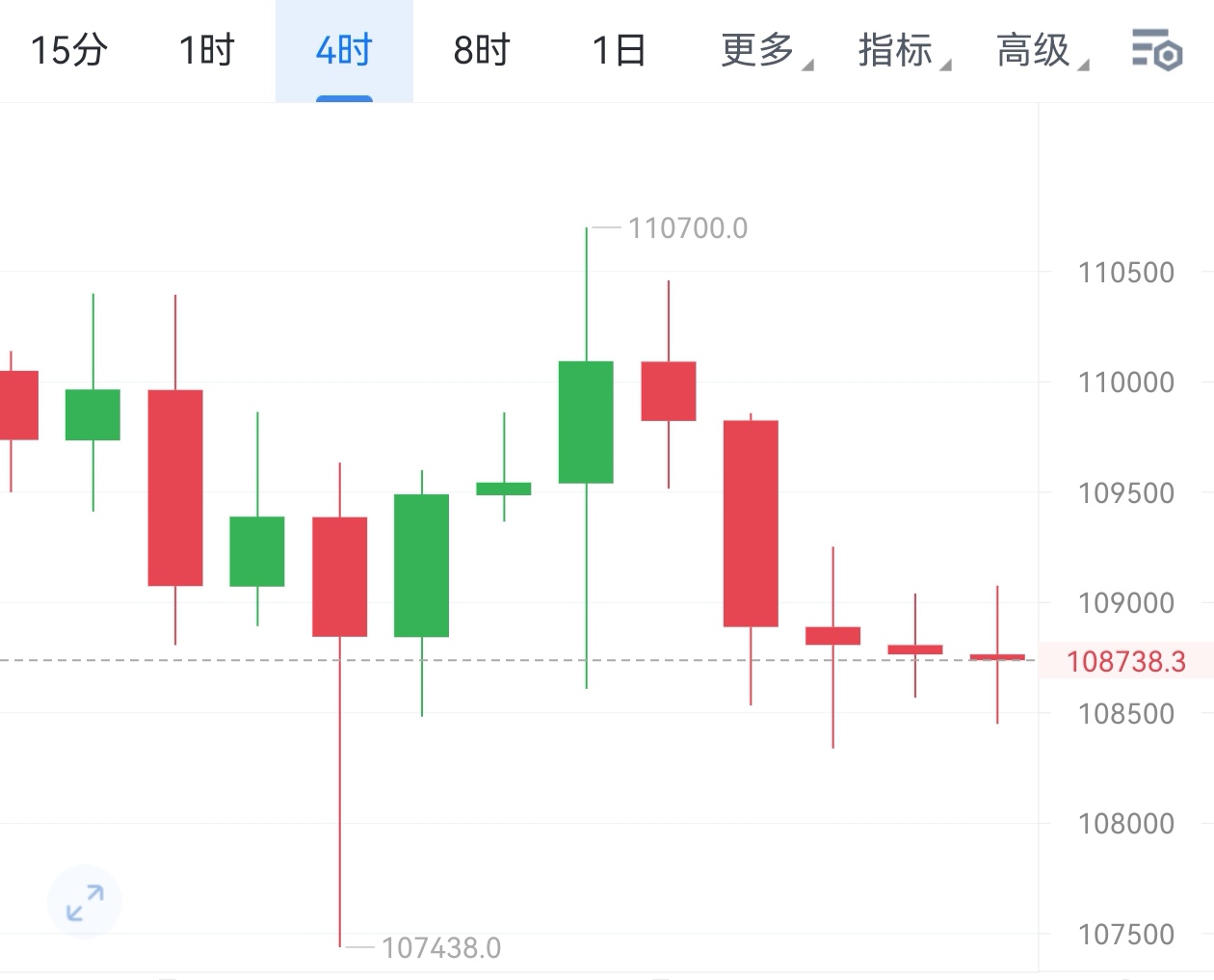The height and width of the screenshot is (980, 1214).
Task: Click the current price label 108738.3
Action: pos(1126,661)
